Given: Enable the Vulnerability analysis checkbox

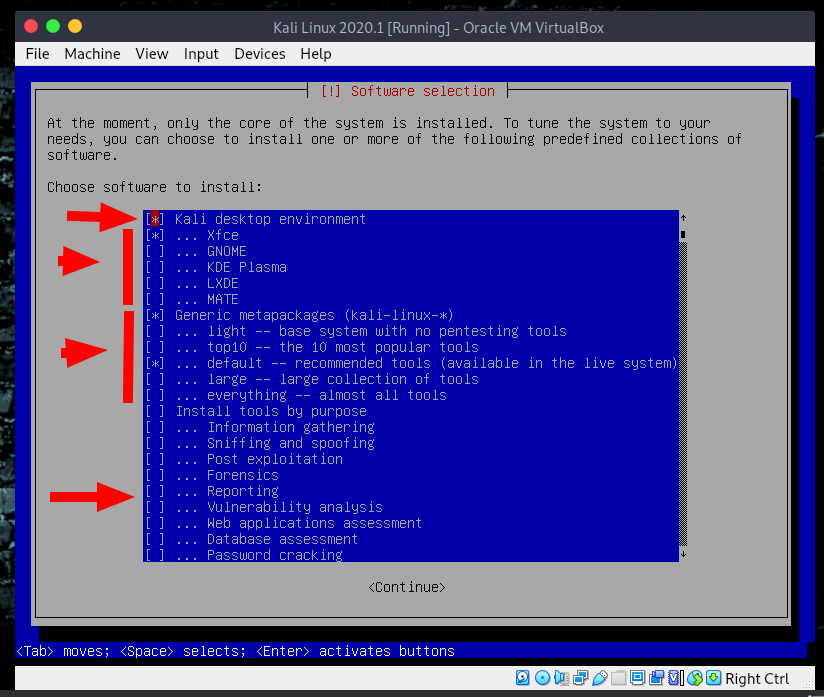Looking at the screenshot, I should click(154, 507).
